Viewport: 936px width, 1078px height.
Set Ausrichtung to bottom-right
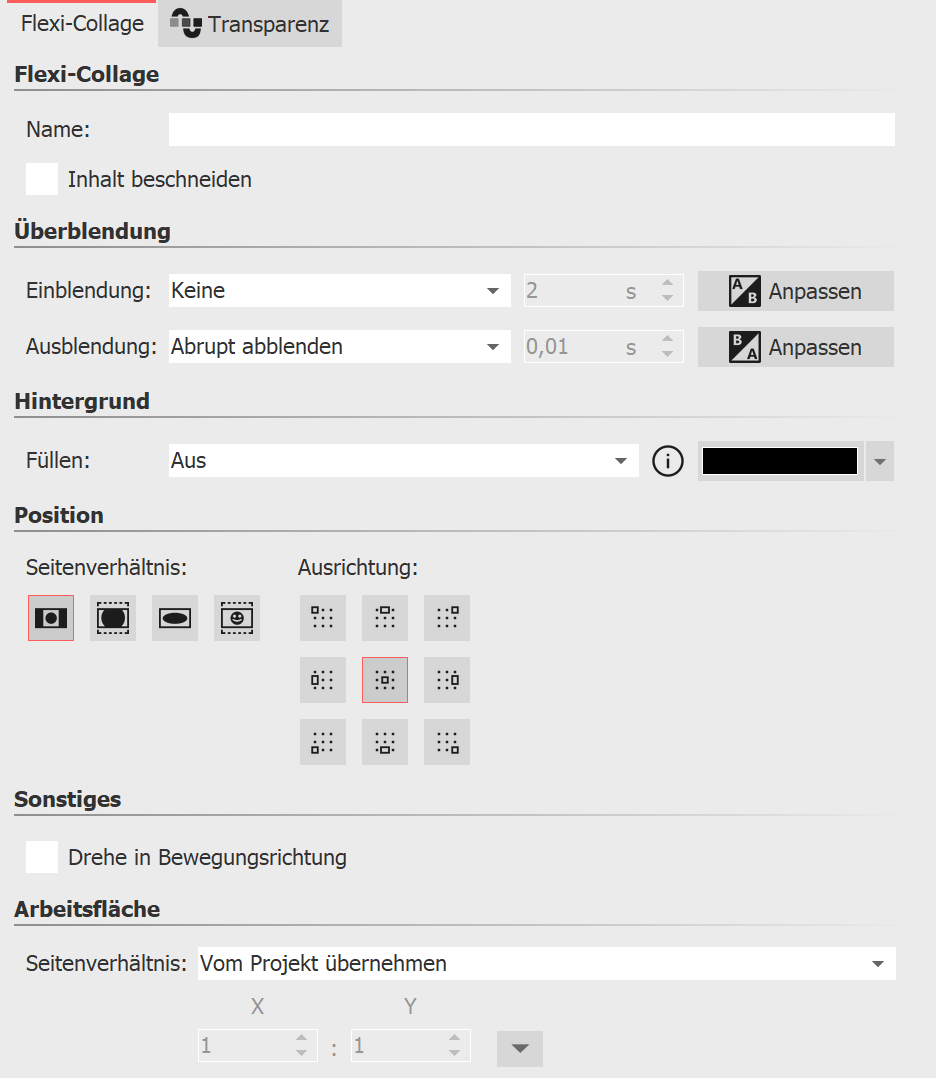(447, 742)
